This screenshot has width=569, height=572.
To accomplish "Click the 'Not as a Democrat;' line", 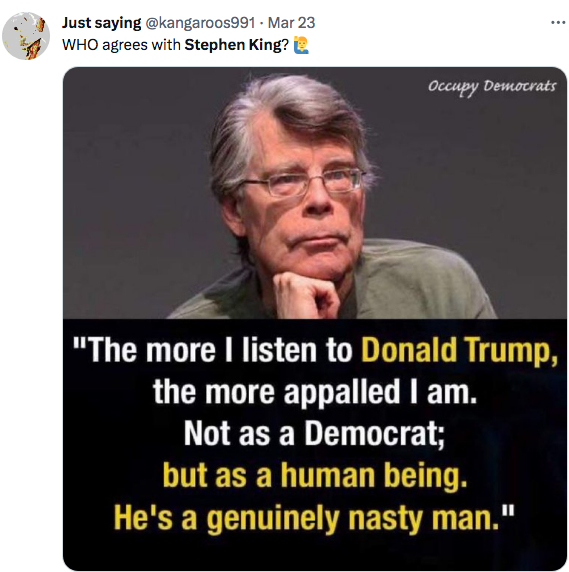I will click(314, 433).
